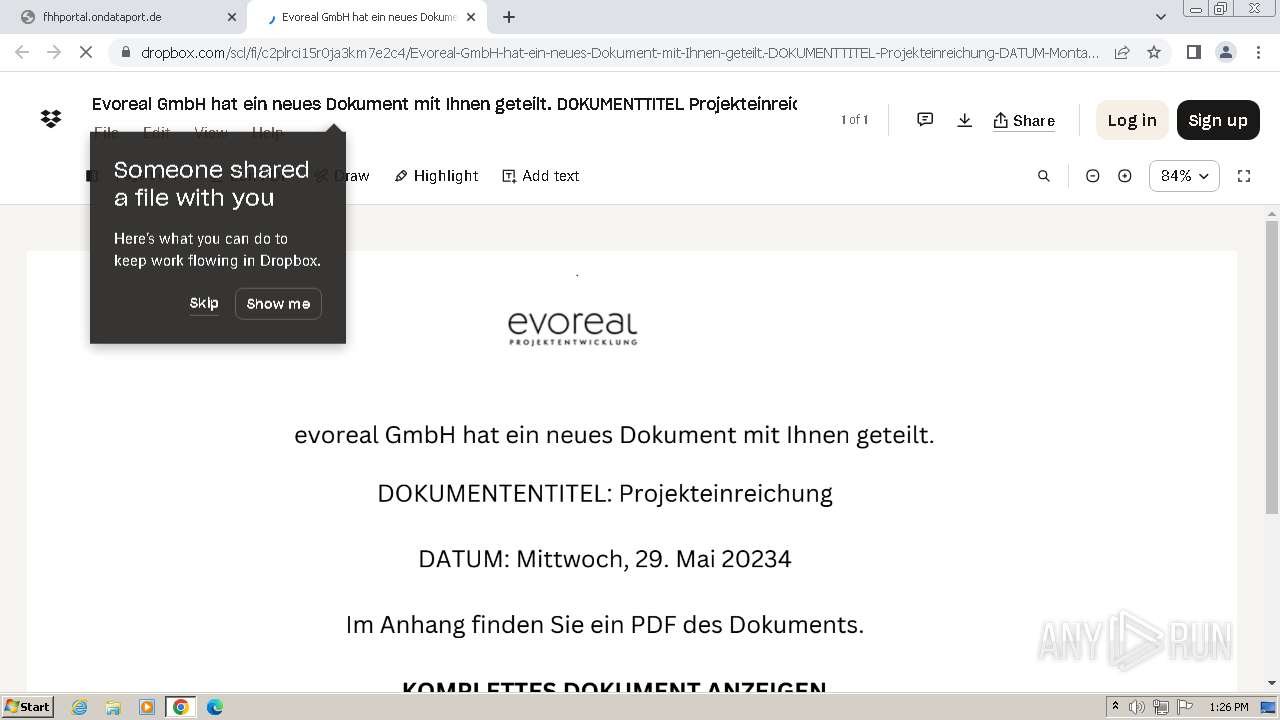Toggle the browser side panel
The width and height of the screenshot is (1280, 720).
pos(1194,52)
